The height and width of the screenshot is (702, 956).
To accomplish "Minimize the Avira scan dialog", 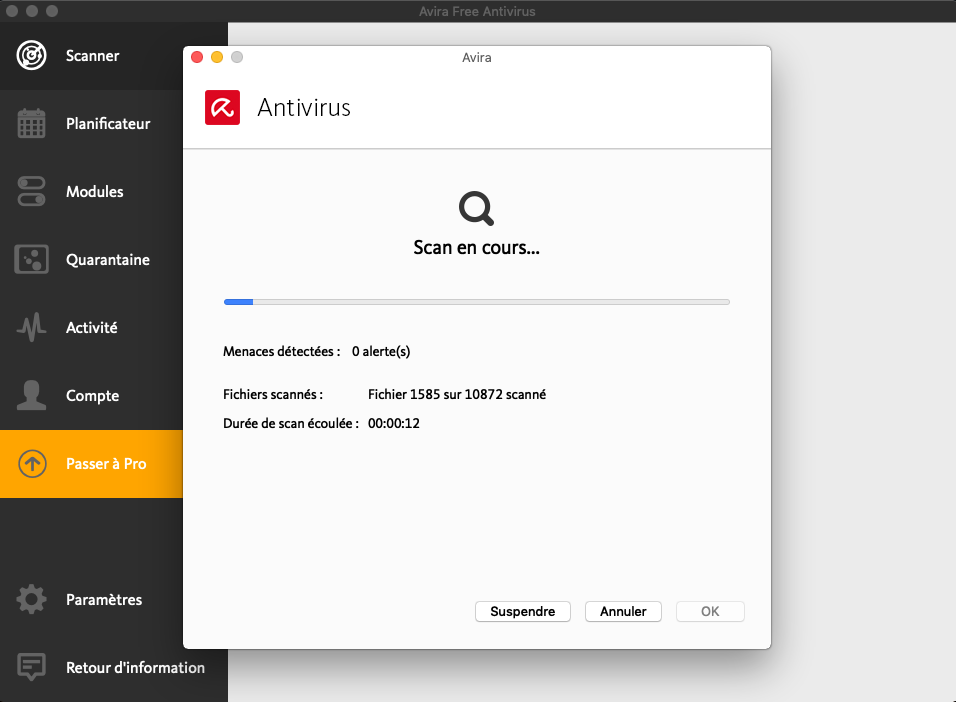I will tap(217, 57).
